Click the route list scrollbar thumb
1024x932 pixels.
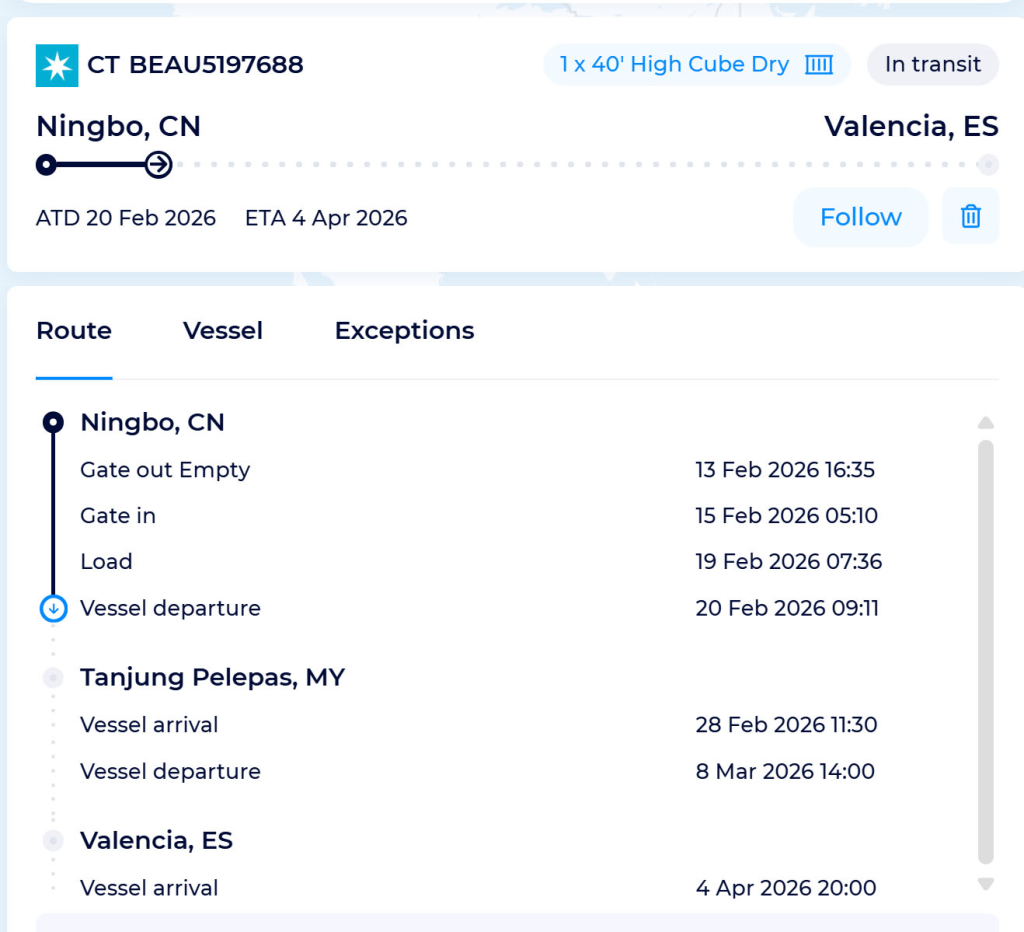click(986, 650)
